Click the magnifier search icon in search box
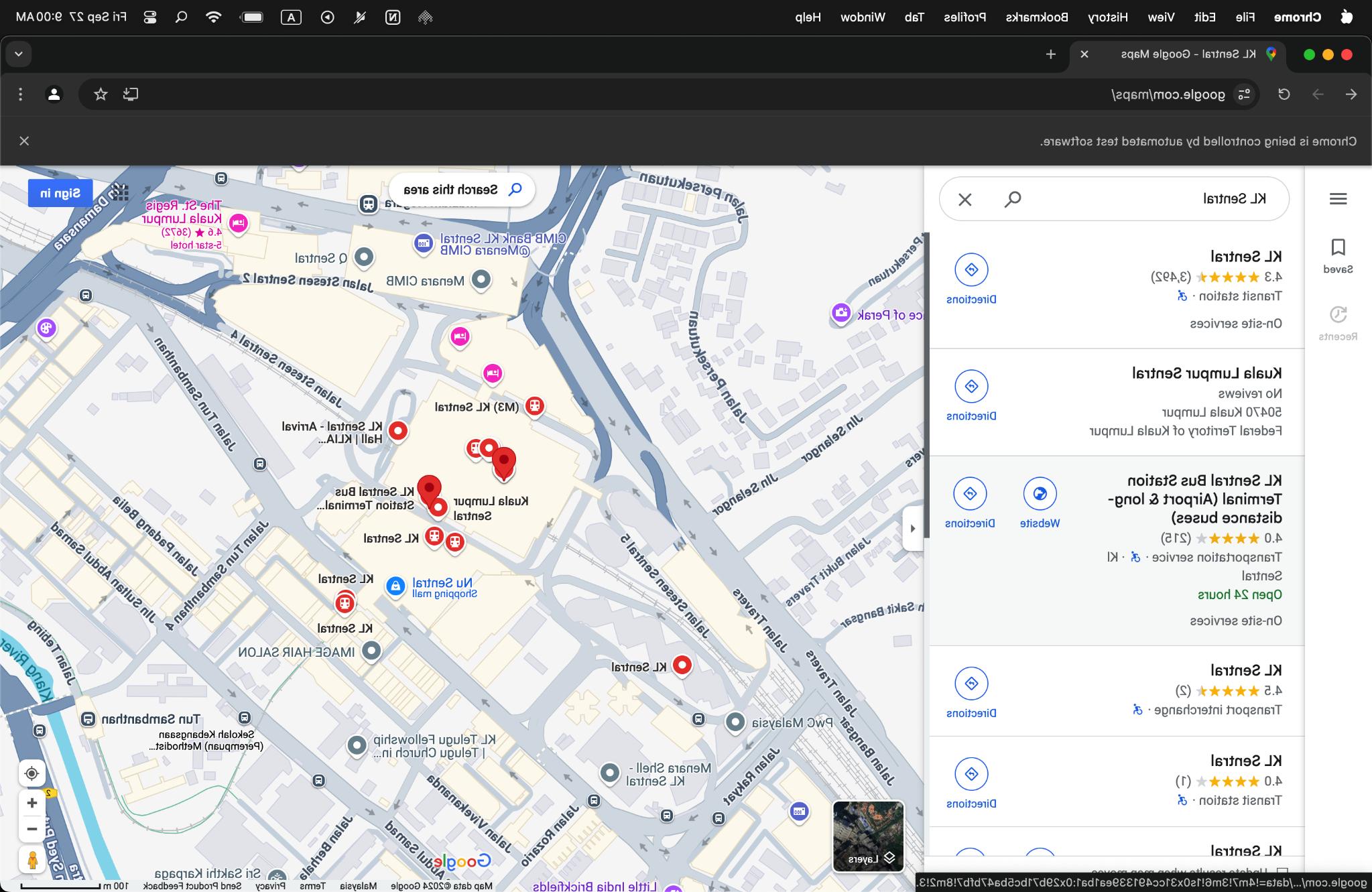The image size is (1372, 892). pos(1013,199)
